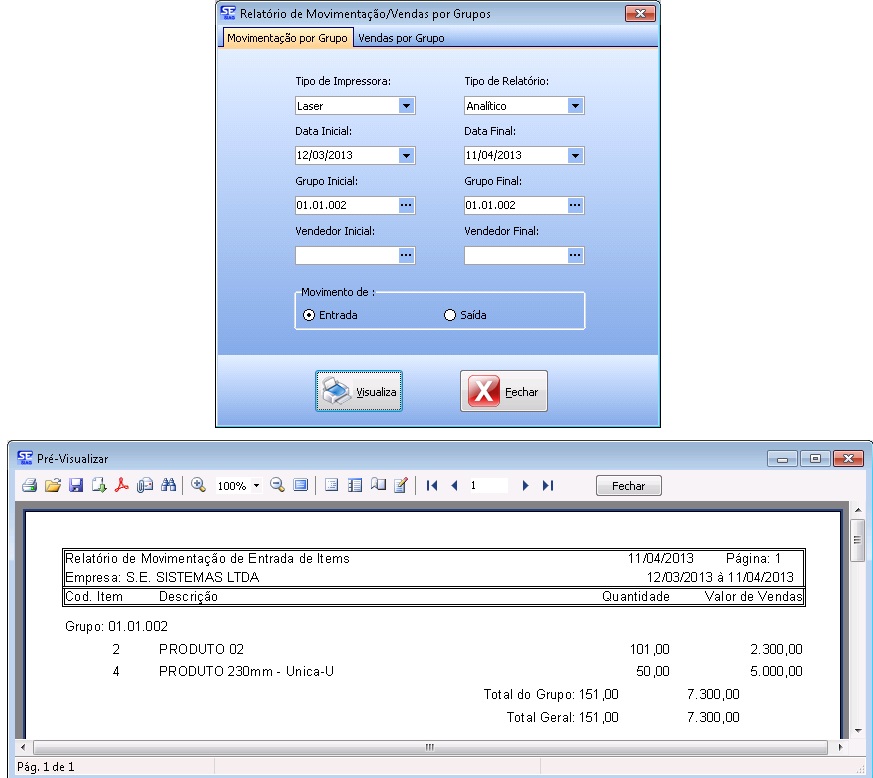Click the Vendedor Inicial input field
Image resolution: width=873 pixels, height=778 pixels.
(345, 255)
